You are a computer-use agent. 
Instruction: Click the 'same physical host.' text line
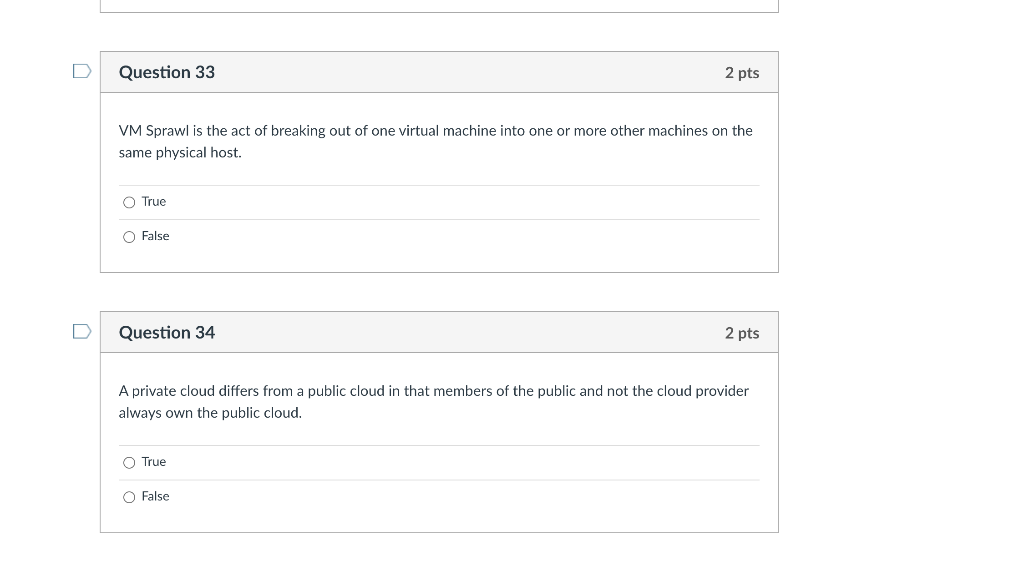tap(180, 153)
